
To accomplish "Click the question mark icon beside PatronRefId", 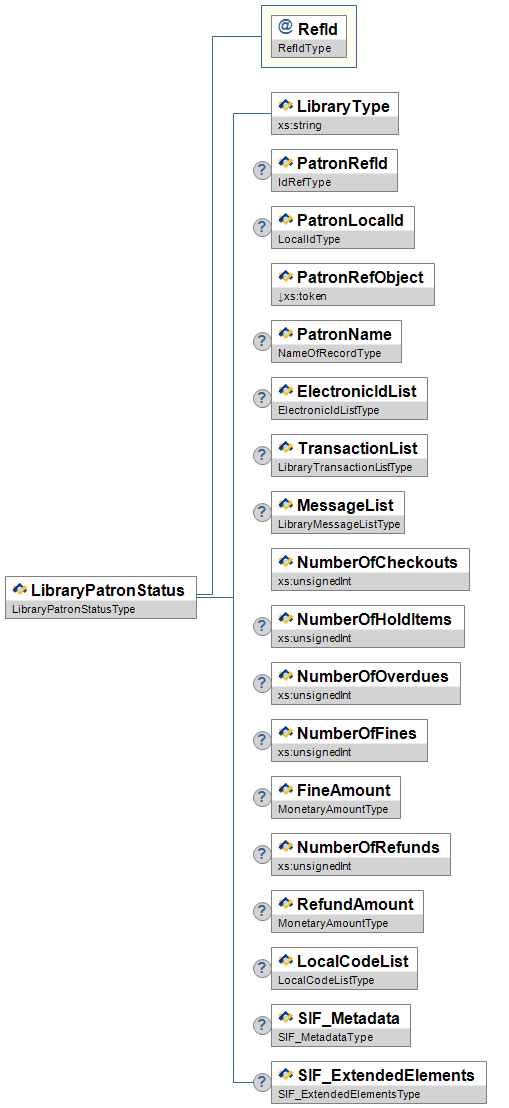I will 262,170.
